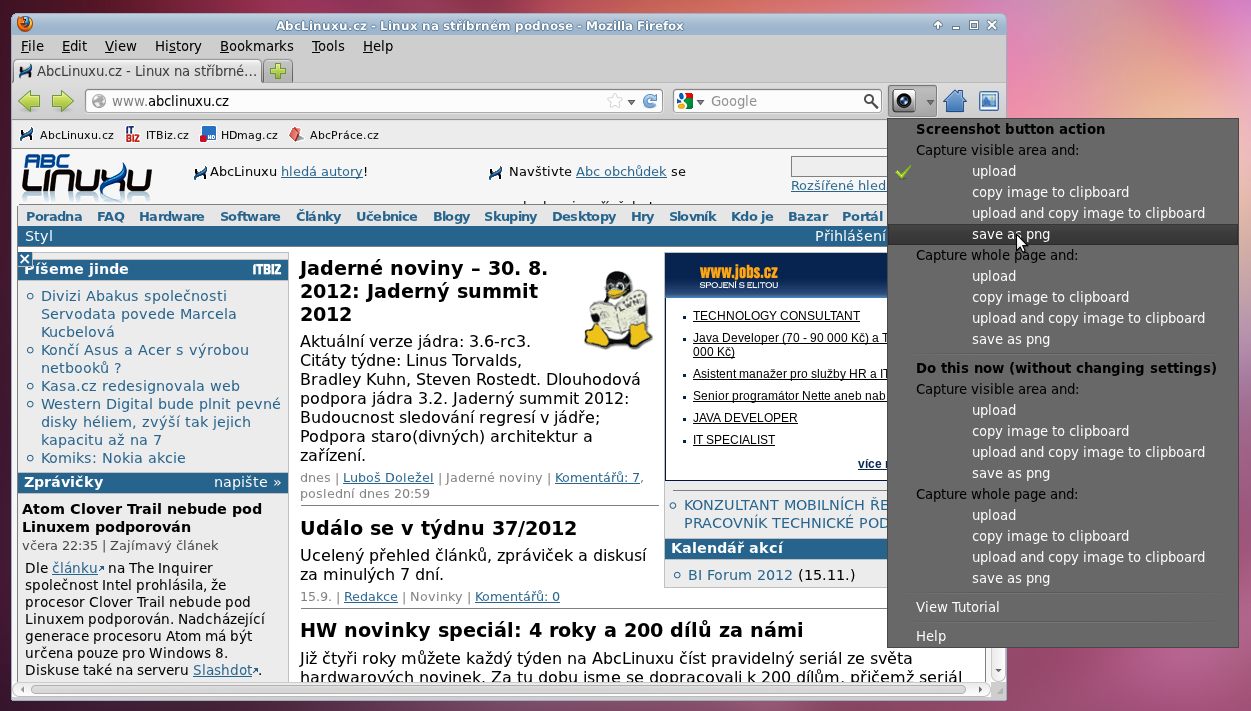Image resolution: width=1251 pixels, height=711 pixels.
Task: Reload the page with the refresh icon
Action: (x=650, y=101)
